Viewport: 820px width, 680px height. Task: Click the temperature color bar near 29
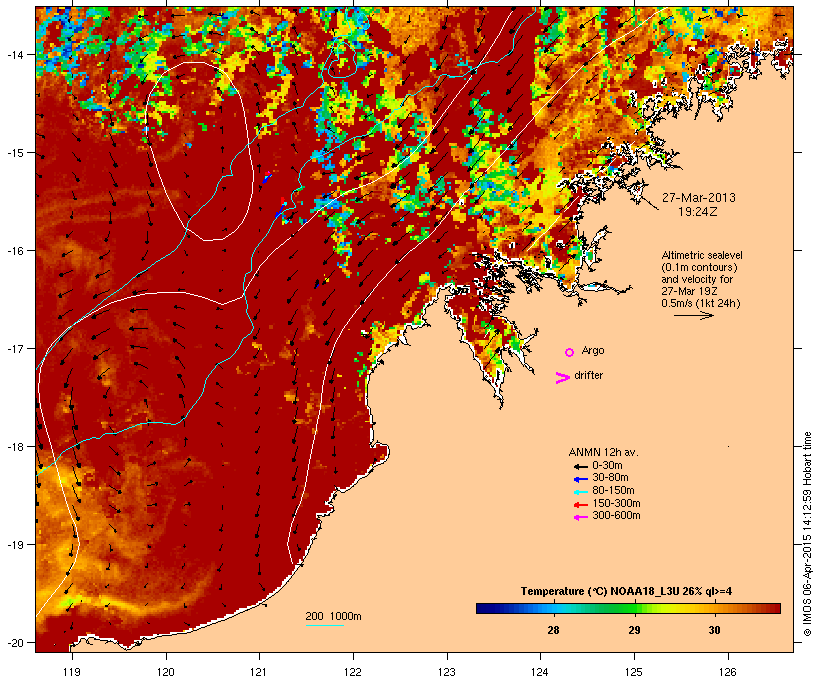(x=634, y=608)
